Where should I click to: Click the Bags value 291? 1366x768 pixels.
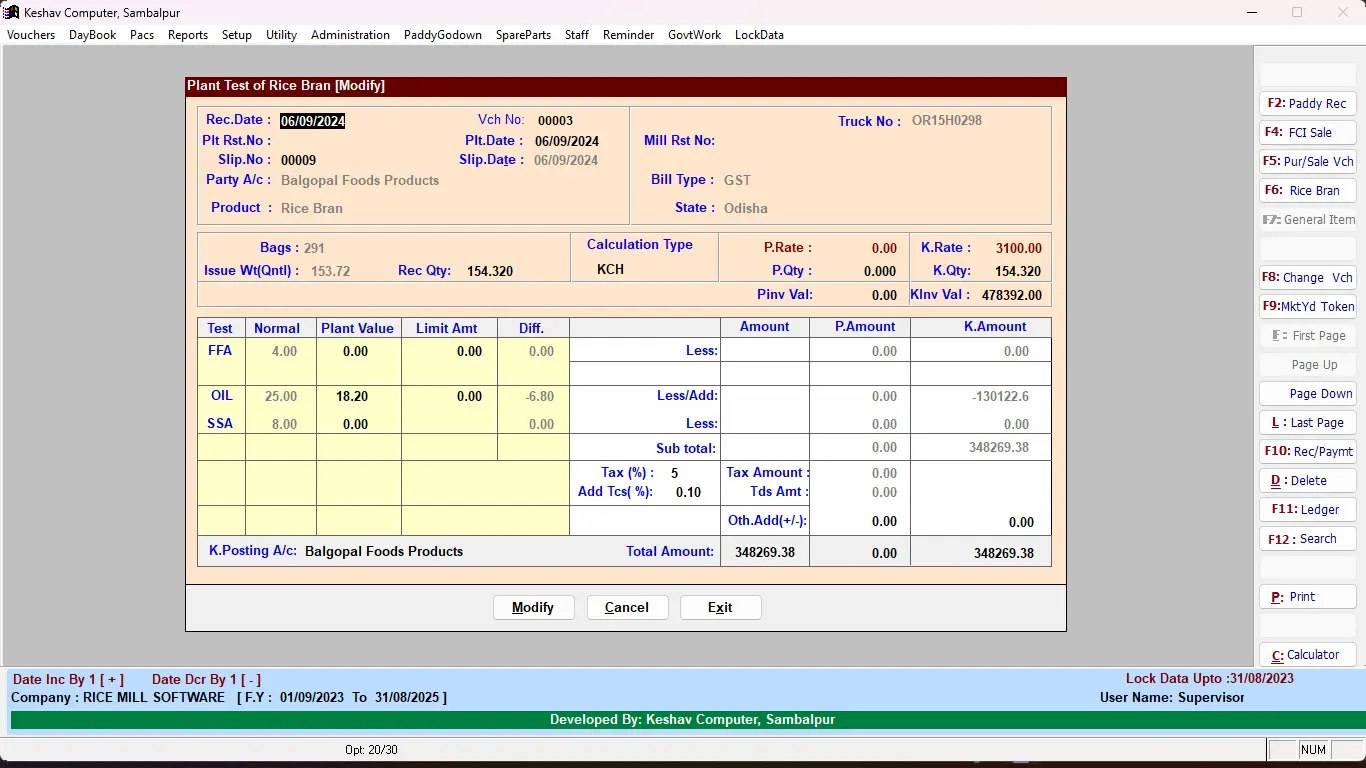coord(314,248)
